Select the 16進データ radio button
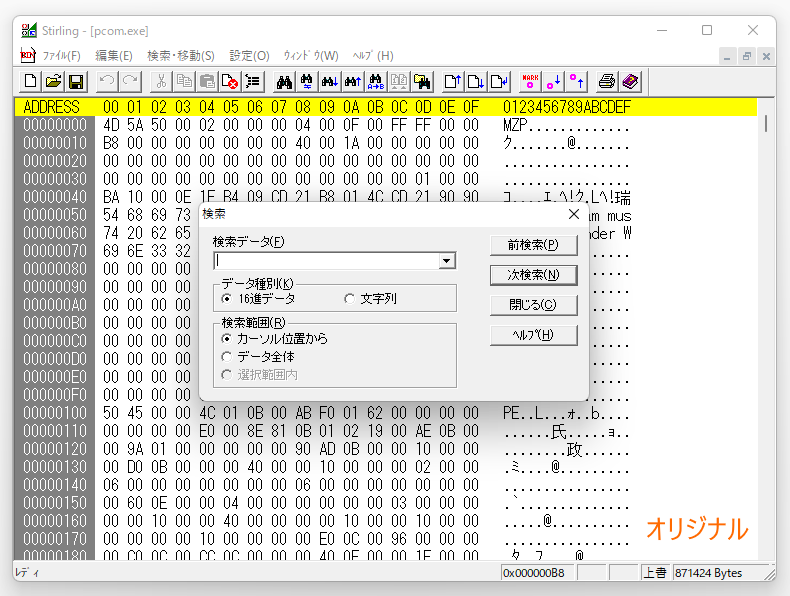790x596 pixels. 227,299
